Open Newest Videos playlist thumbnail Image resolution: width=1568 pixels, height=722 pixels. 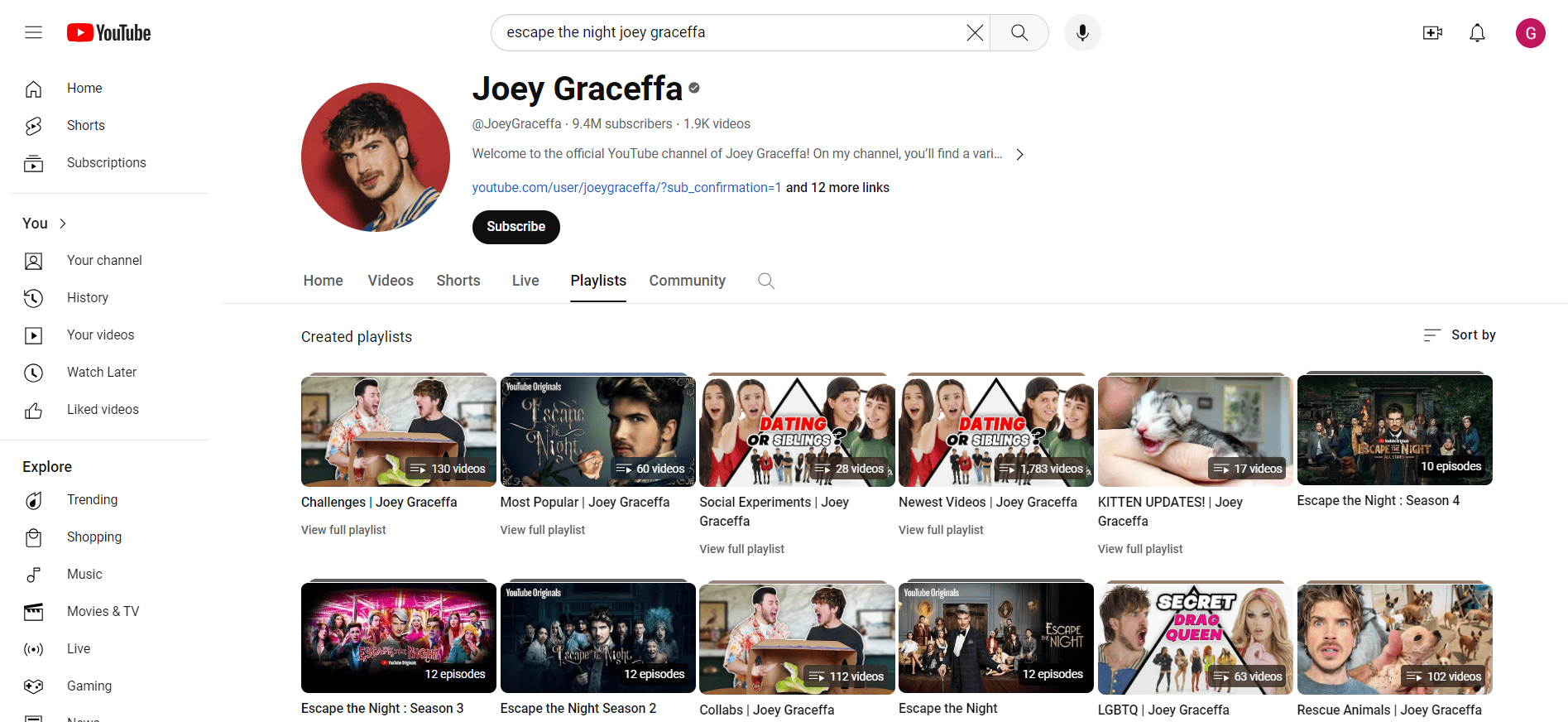pyautogui.click(x=996, y=431)
